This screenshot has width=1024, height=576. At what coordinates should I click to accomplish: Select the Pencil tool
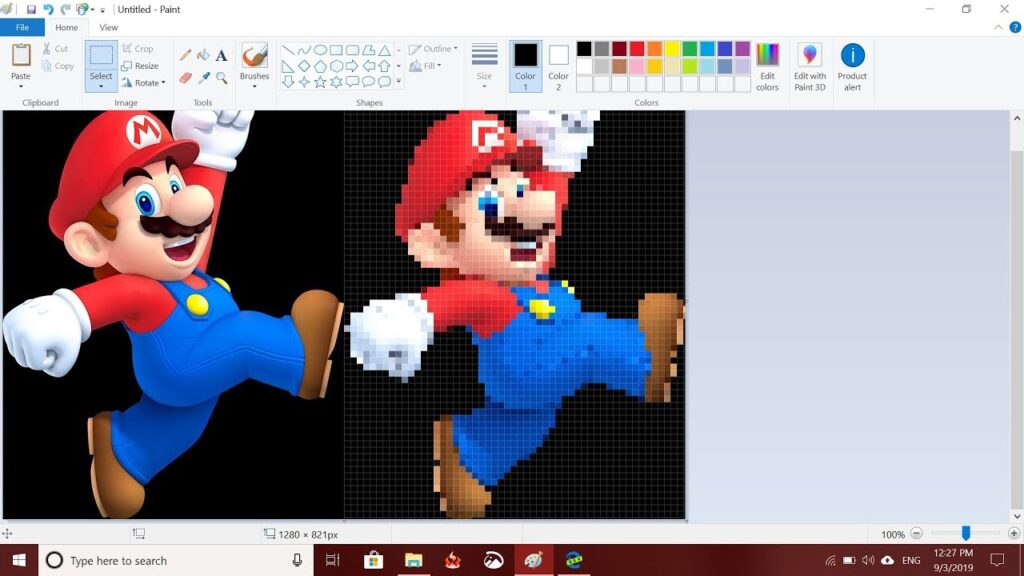[185, 56]
